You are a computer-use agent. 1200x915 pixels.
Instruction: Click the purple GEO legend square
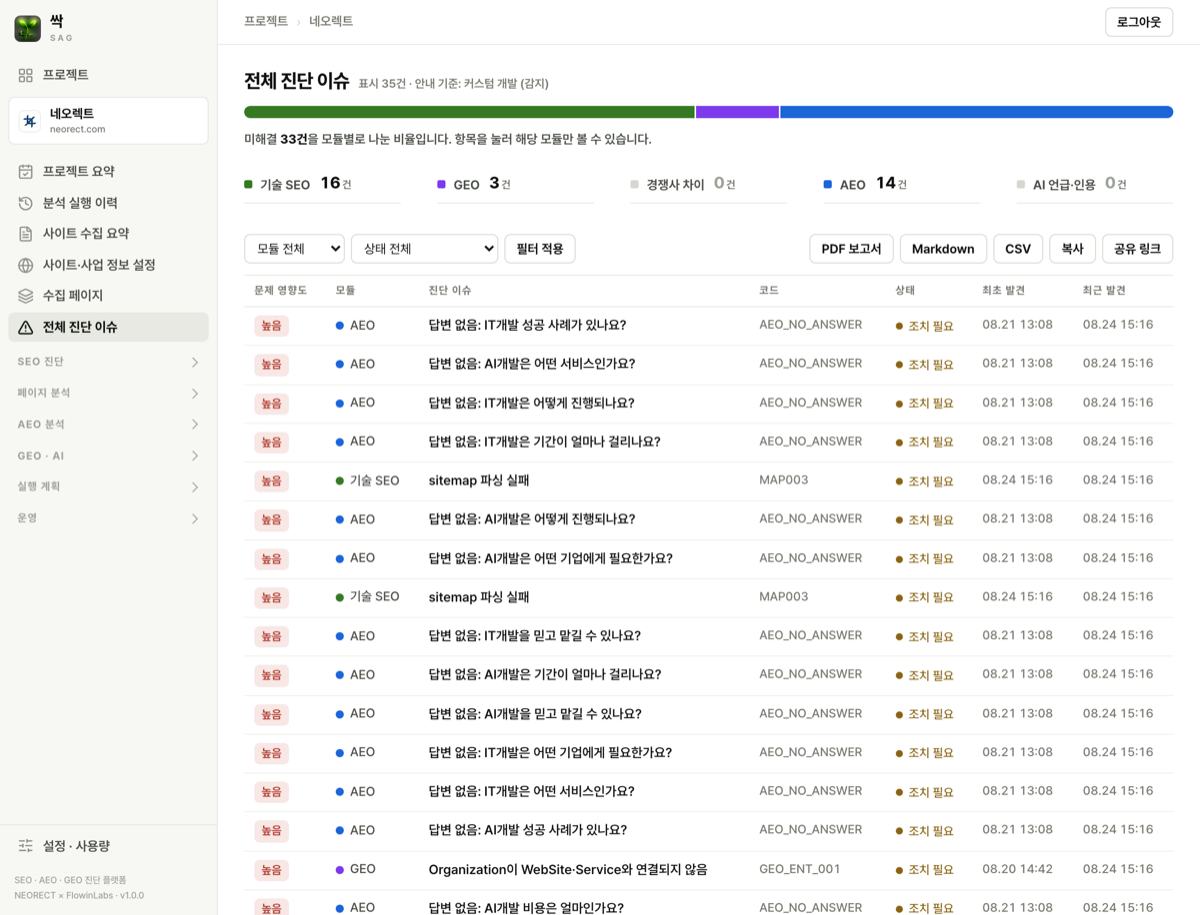(x=441, y=184)
